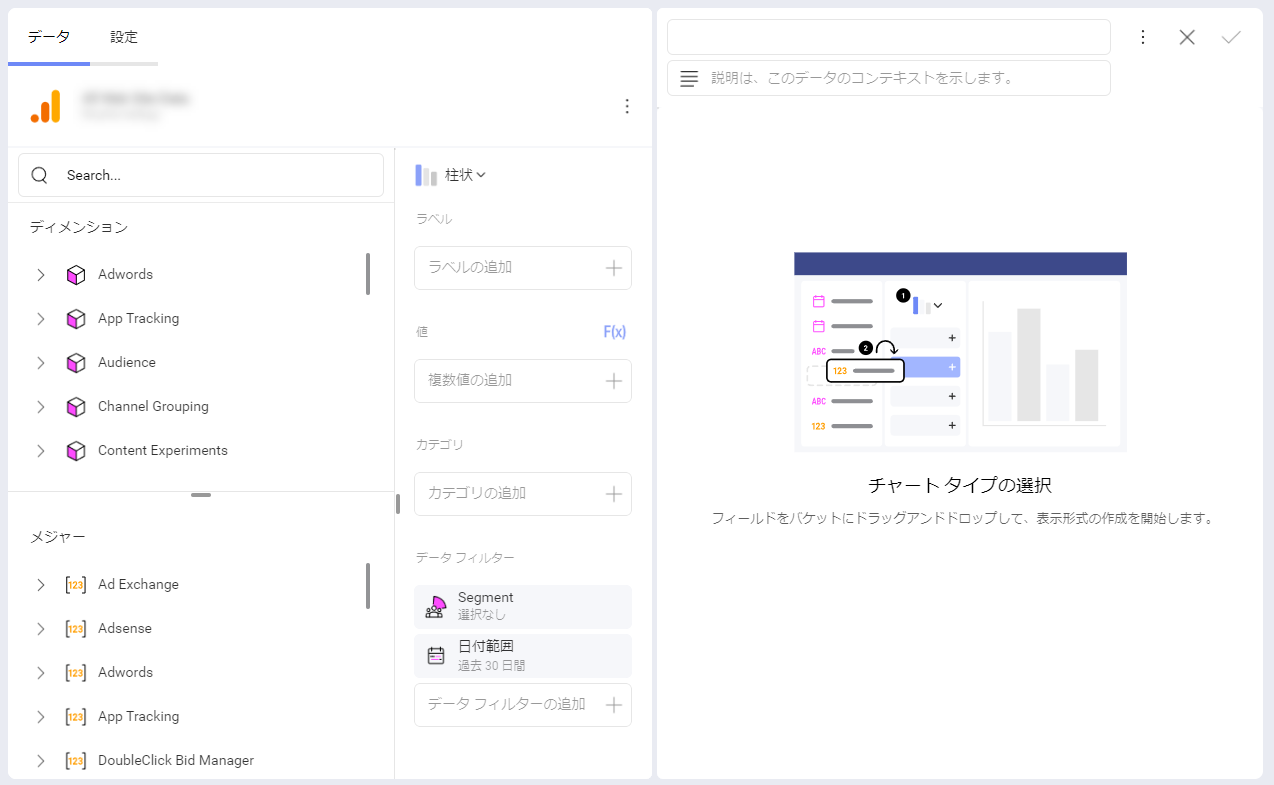Expand the App Tracking measure group

coord(41,717)
